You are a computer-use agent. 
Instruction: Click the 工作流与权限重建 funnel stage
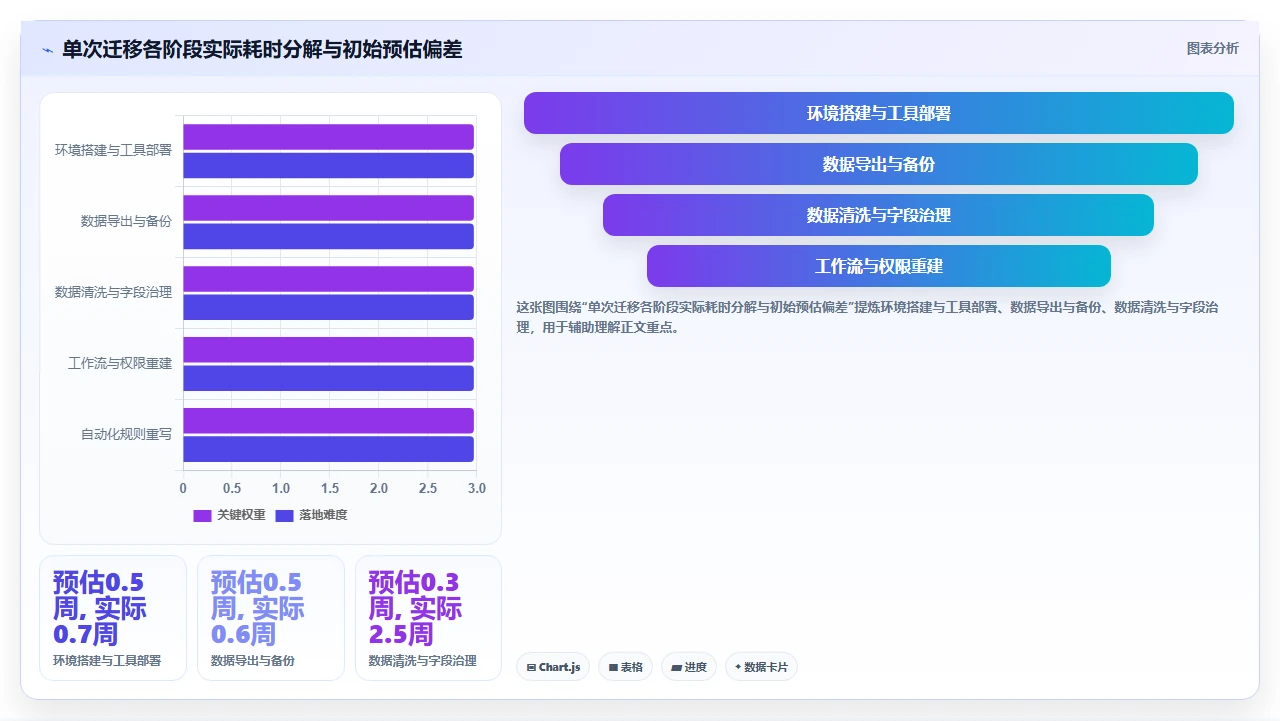[x=879, y=266]
